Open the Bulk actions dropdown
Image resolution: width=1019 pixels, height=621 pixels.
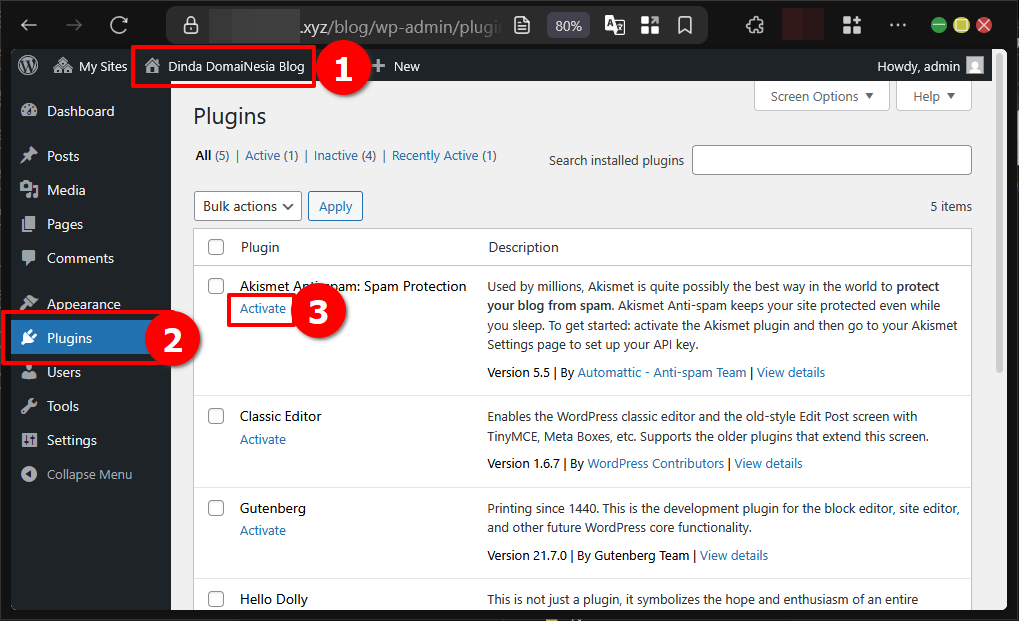tap(248, 206)
